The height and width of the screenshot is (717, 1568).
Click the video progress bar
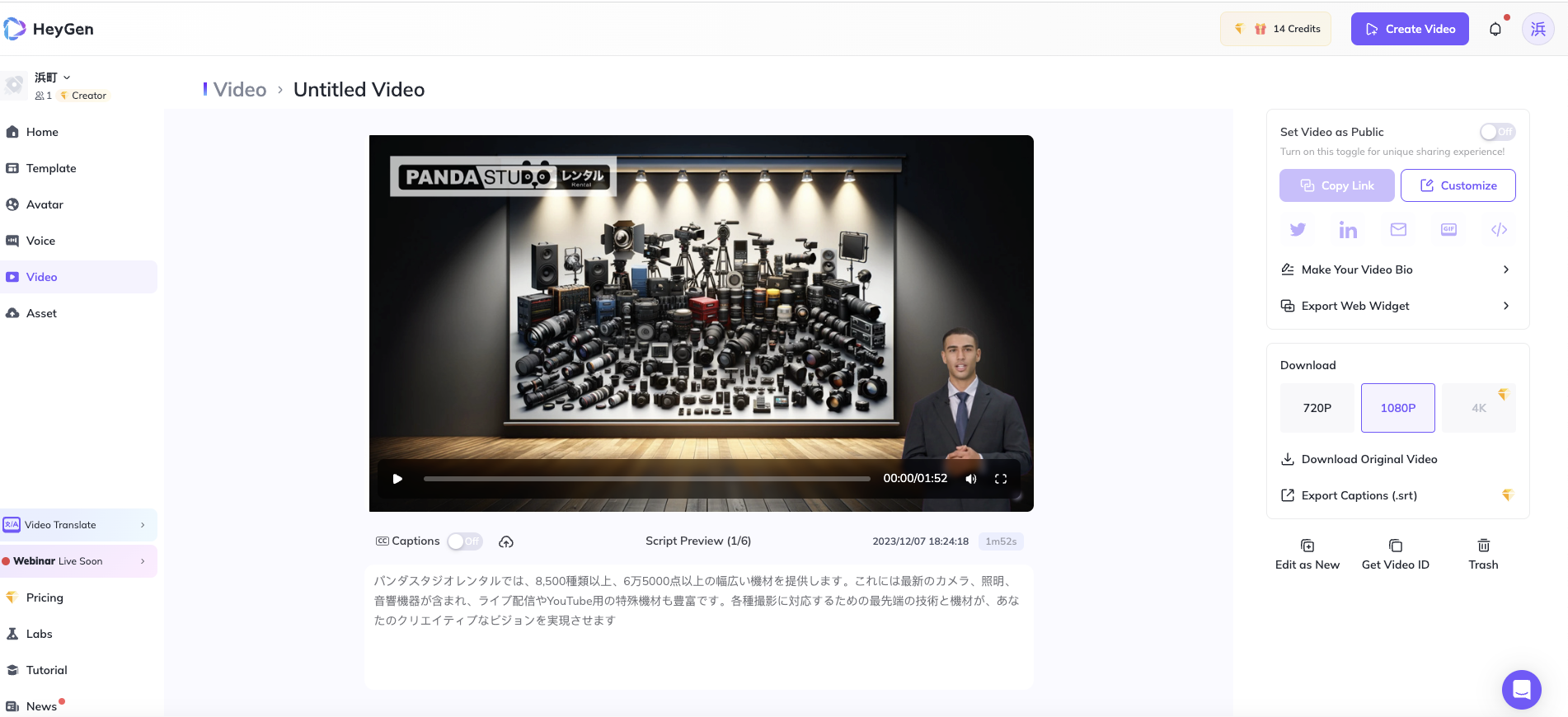pyautogui.click(x=647, y=479)
